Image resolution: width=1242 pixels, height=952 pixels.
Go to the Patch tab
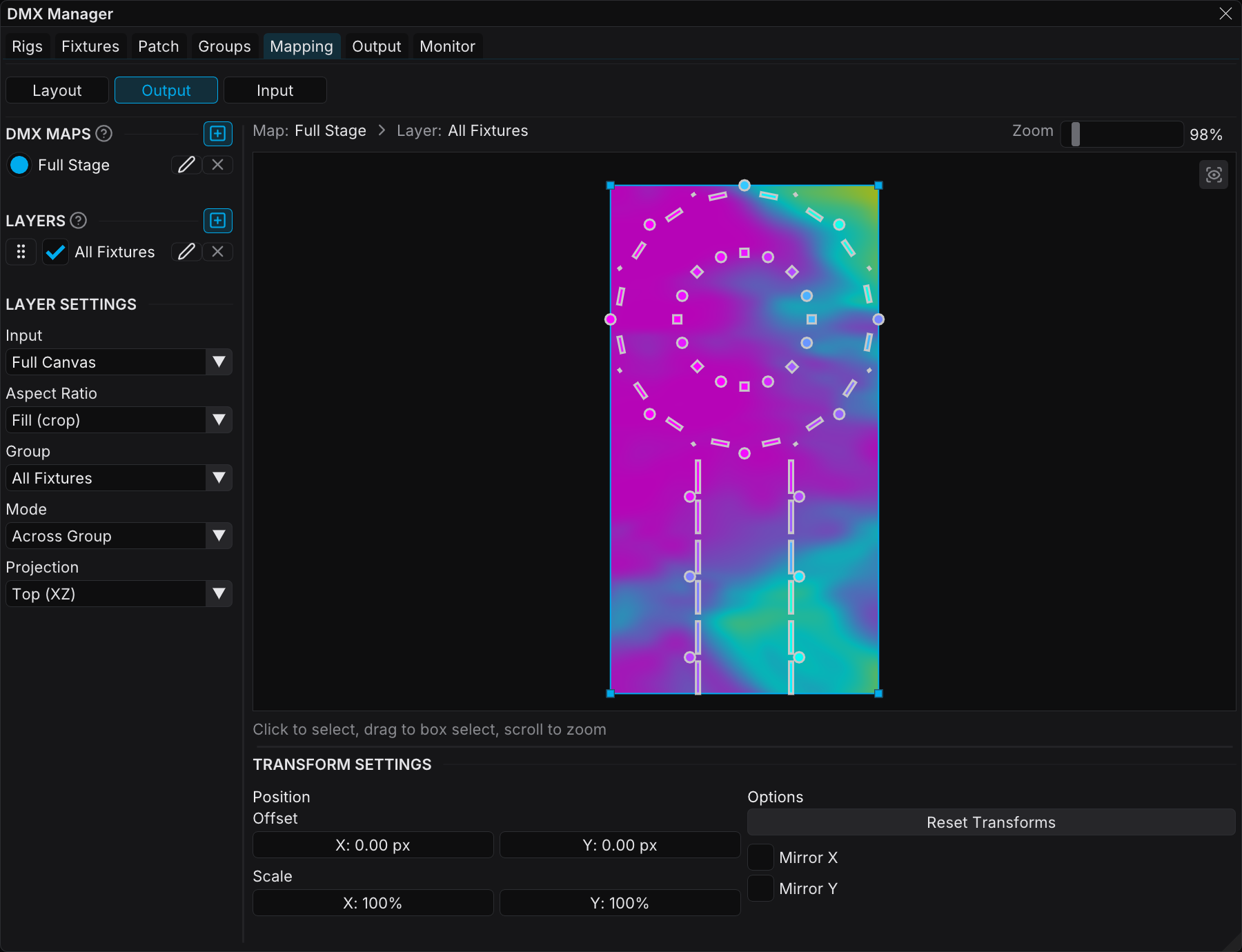click(159, 46)
